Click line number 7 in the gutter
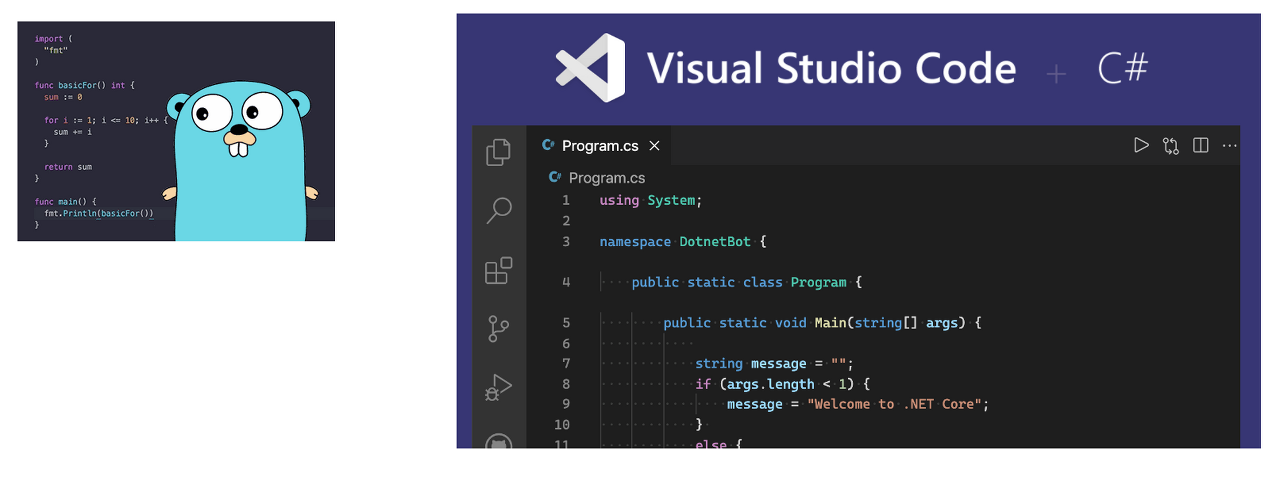Image resolution: width=1280 pixels, height=481 pixels. (x=566, y=364)
